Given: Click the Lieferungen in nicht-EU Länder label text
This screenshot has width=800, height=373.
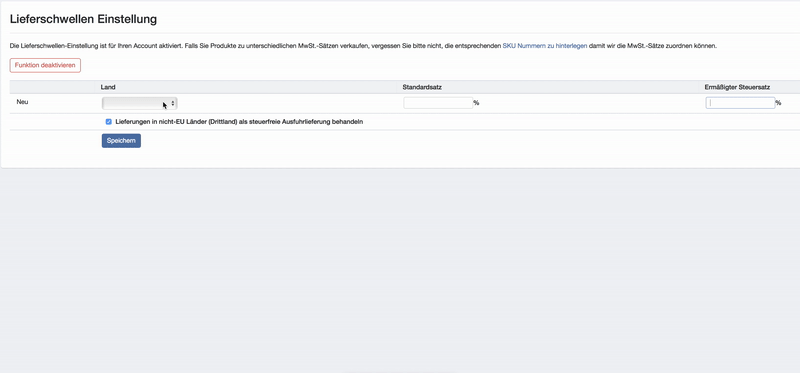Looking at the screenshot, I should [x=239, y=122].
